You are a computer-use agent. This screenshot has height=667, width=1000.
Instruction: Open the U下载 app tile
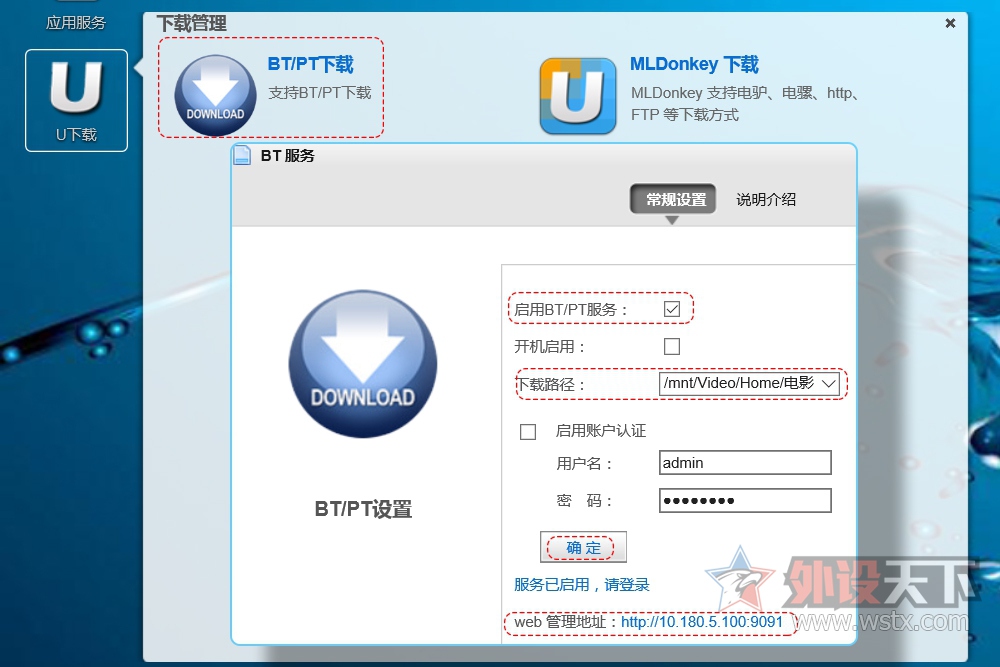77,101
